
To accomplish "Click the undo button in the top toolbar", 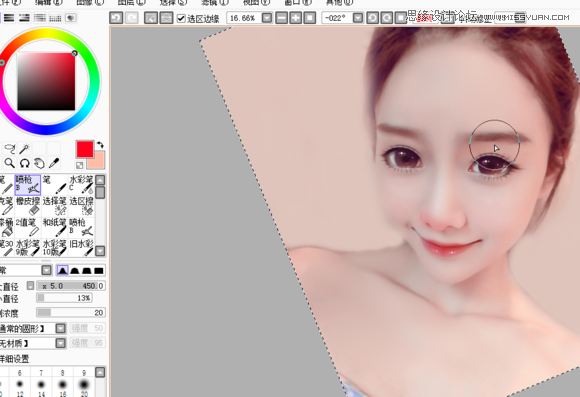I will 116,18.
